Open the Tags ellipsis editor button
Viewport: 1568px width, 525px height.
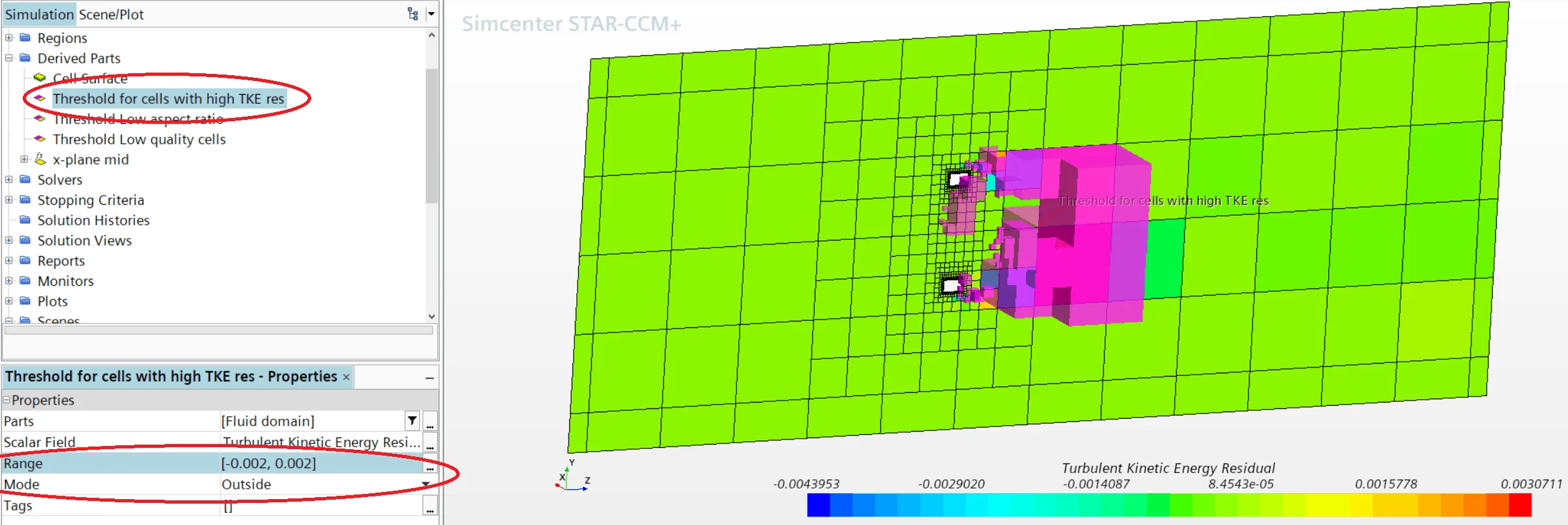pos(430,506)
